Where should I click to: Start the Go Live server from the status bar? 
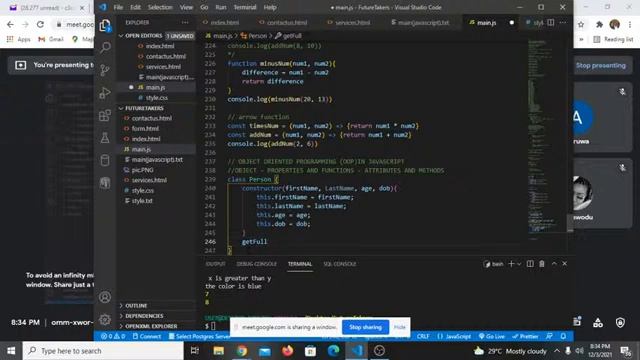click(x=491, y=336)
